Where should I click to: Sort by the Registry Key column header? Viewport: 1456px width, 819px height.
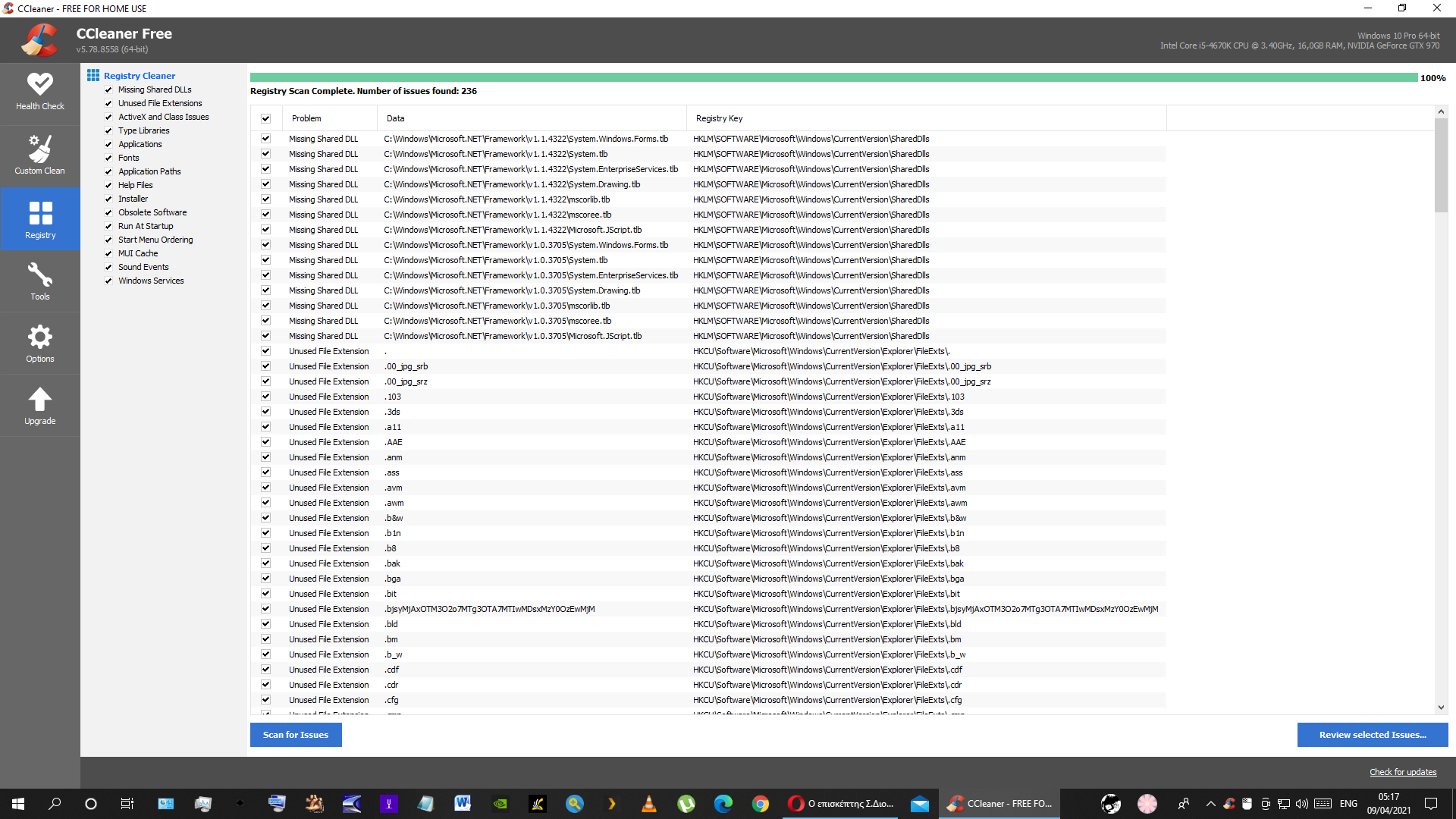pyautogui.click(x=926, y=118)
